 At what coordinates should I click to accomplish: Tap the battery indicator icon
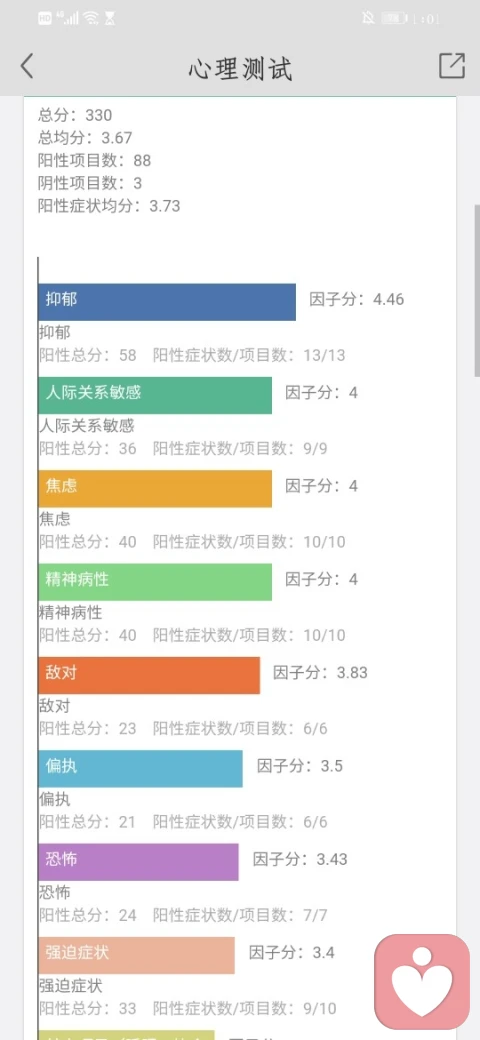[x=394, y=19]
